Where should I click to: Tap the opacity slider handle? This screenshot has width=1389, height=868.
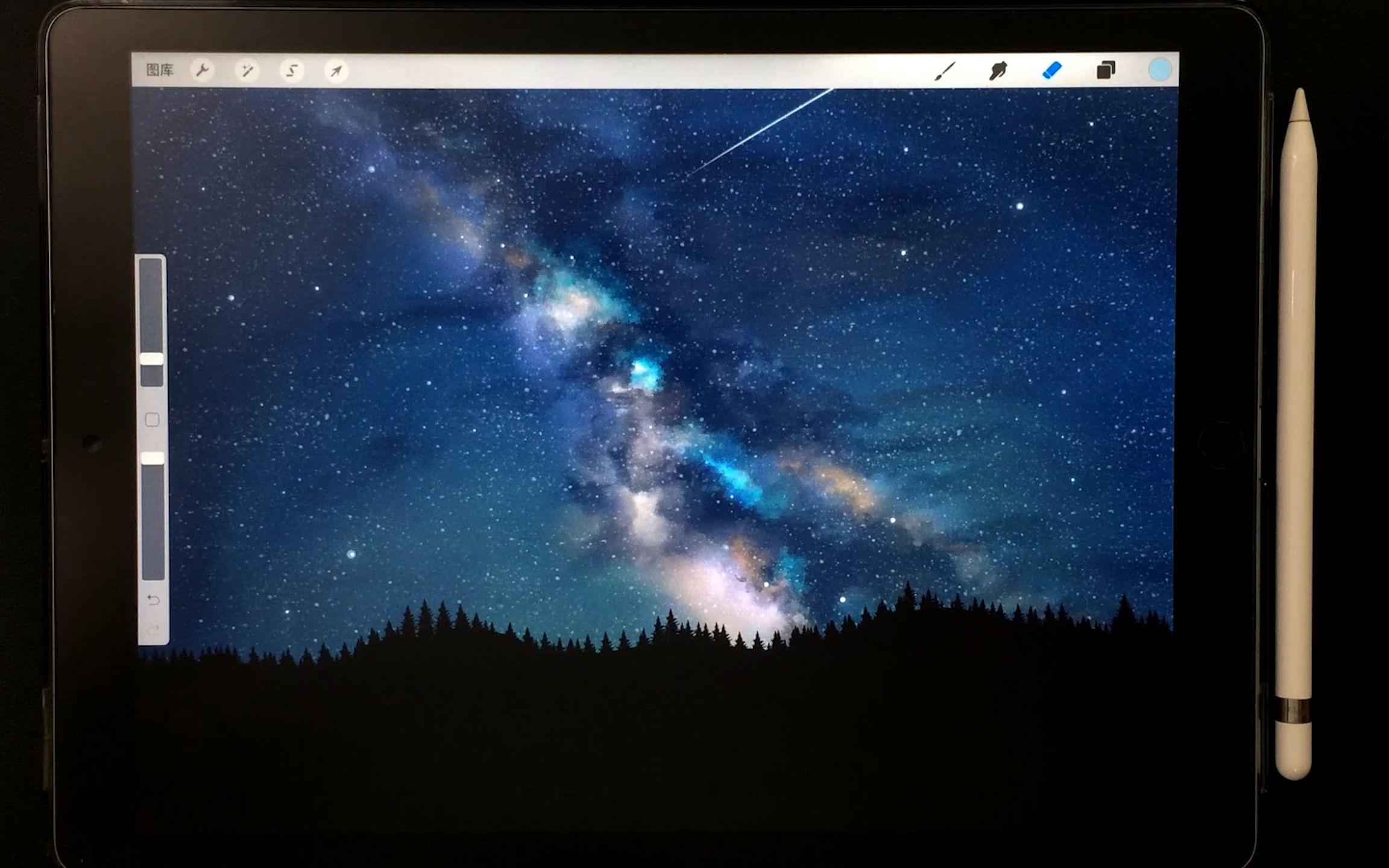[x=153, y=459]
